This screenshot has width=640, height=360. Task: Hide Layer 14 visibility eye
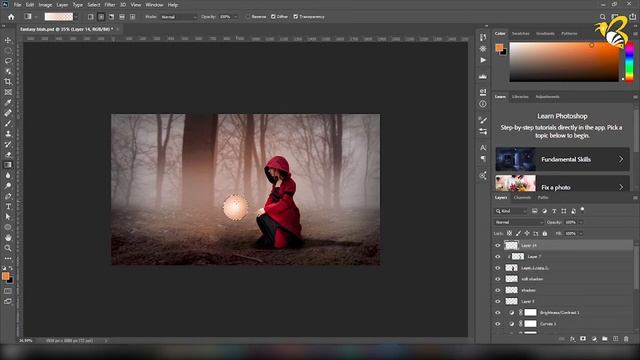click(498, 245)
